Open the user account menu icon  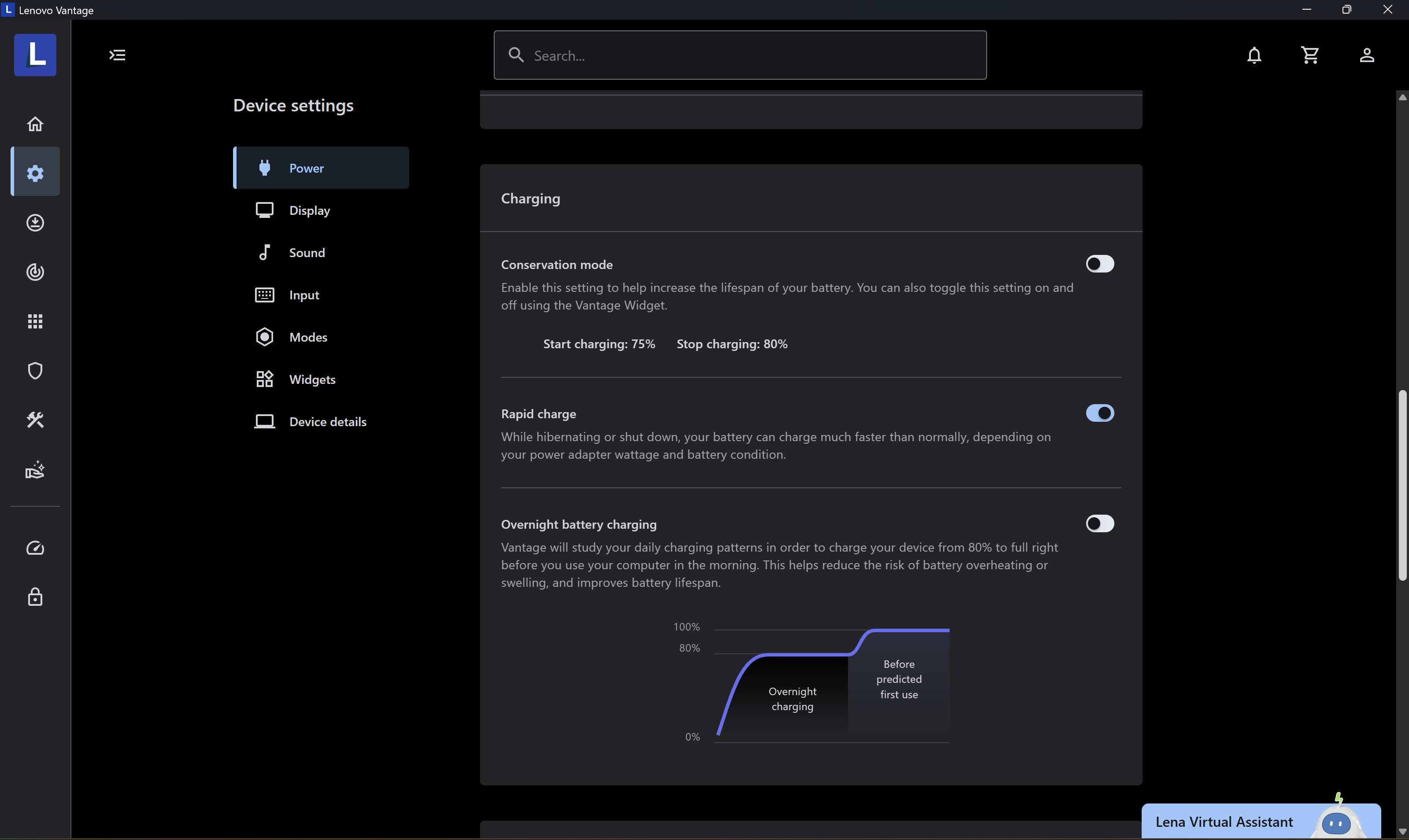tap(1367, 55)
